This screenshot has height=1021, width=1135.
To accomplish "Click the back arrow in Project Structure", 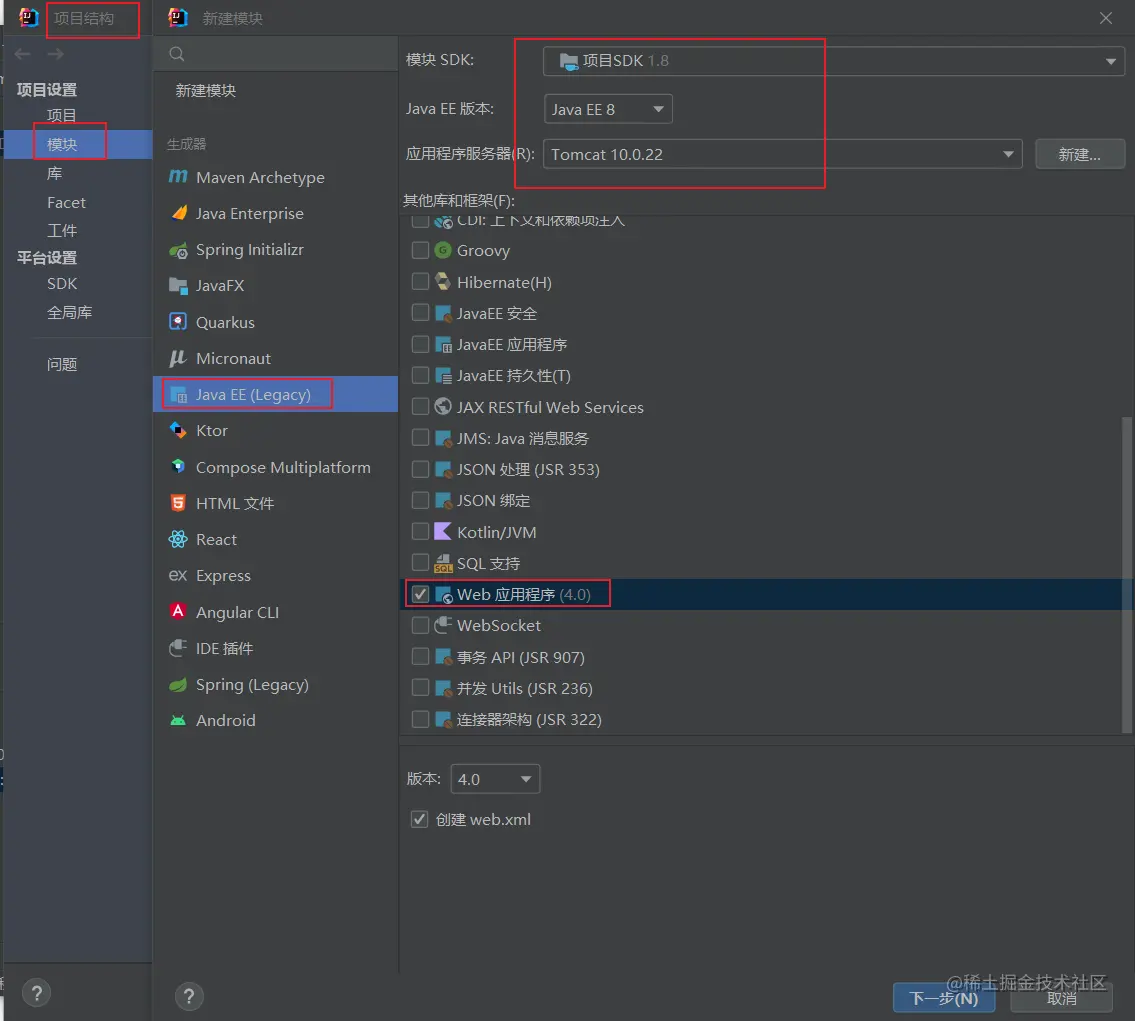I will 22,54.
